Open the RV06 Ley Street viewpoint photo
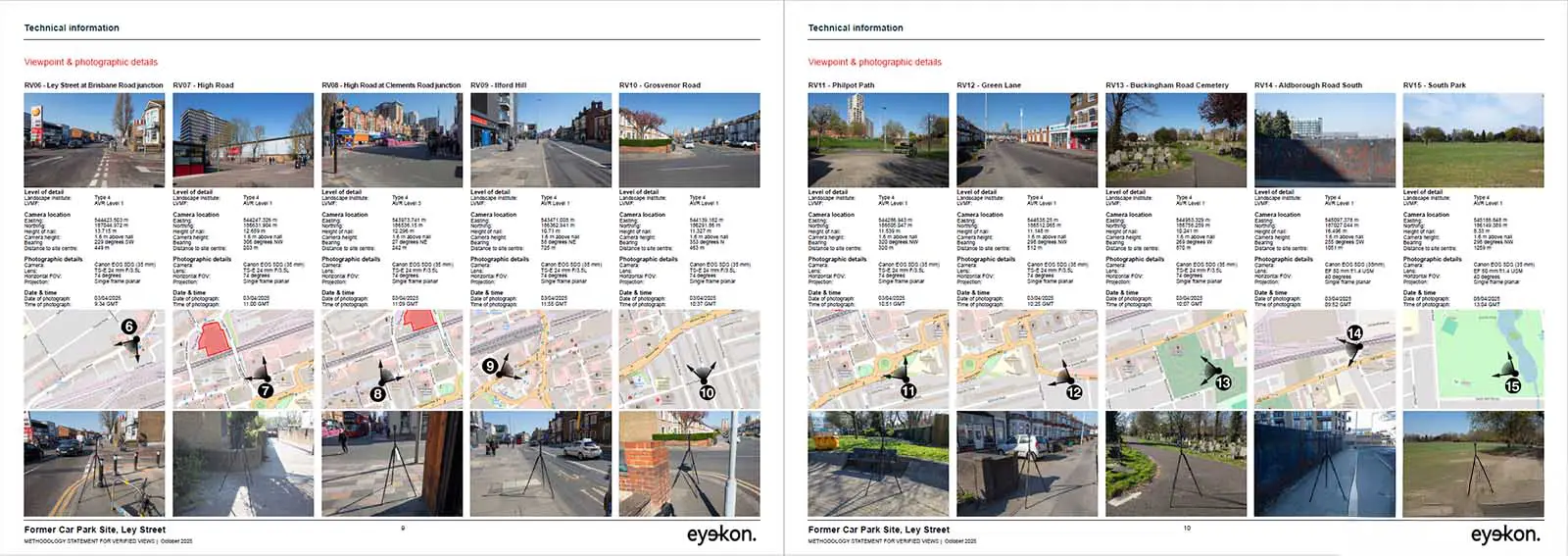 pos(94,140)
